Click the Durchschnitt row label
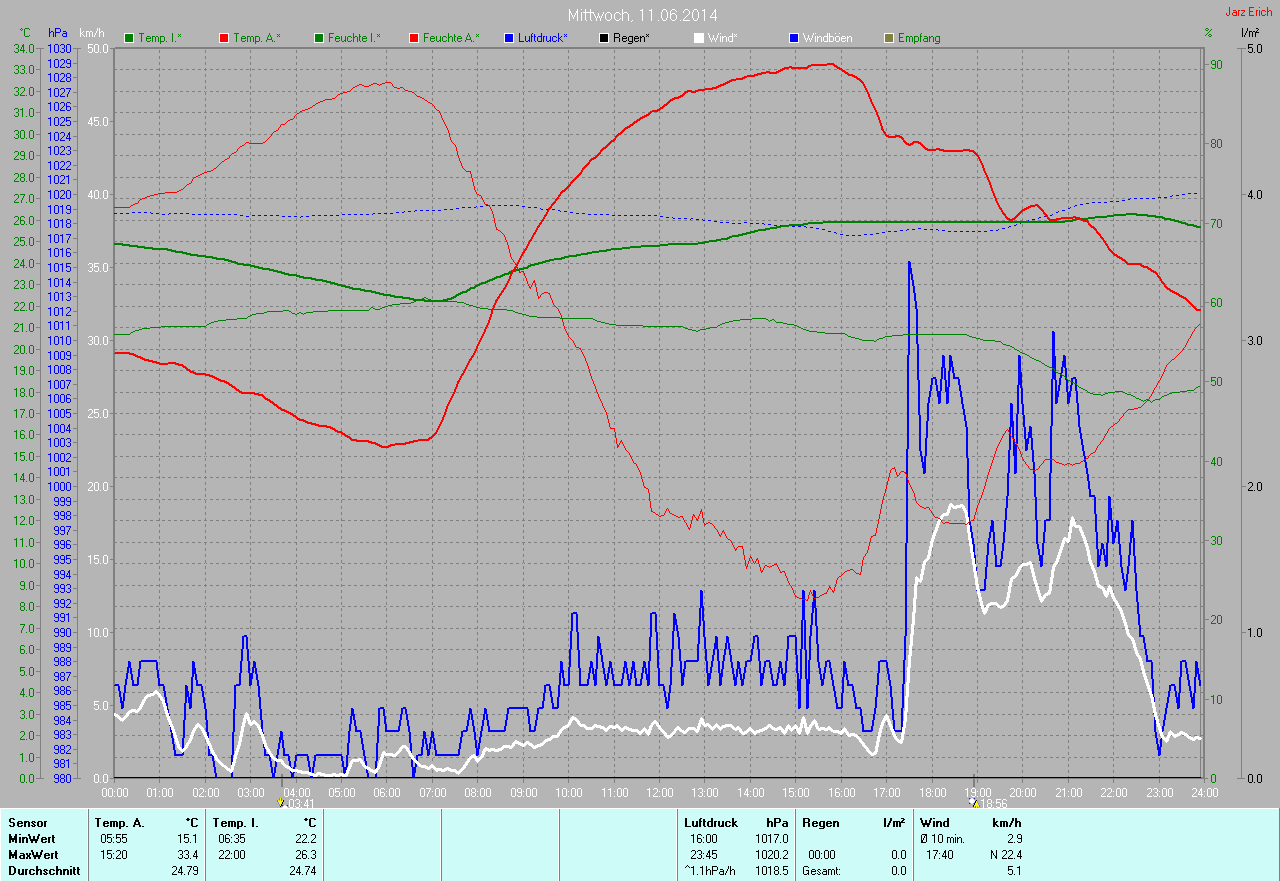This screenshot has width=1280, height=881. (44, 871)
